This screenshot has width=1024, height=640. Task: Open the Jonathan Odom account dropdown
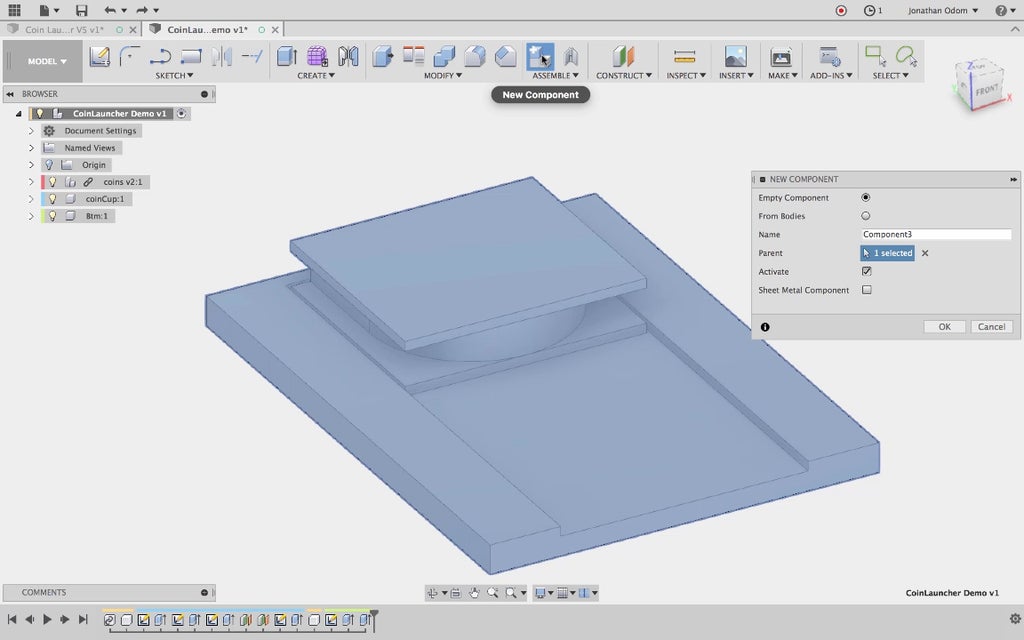tap(943, 10)
